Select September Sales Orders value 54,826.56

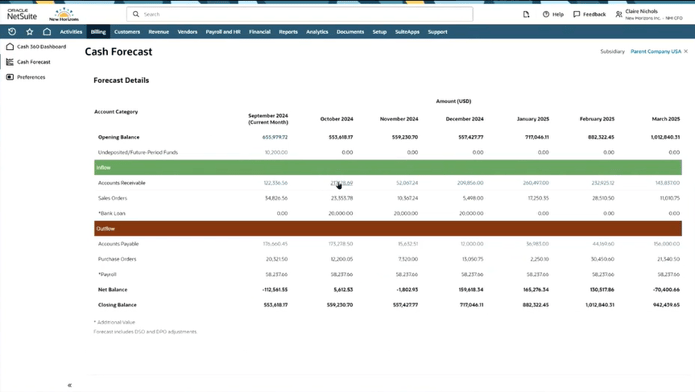coord(276,198)
